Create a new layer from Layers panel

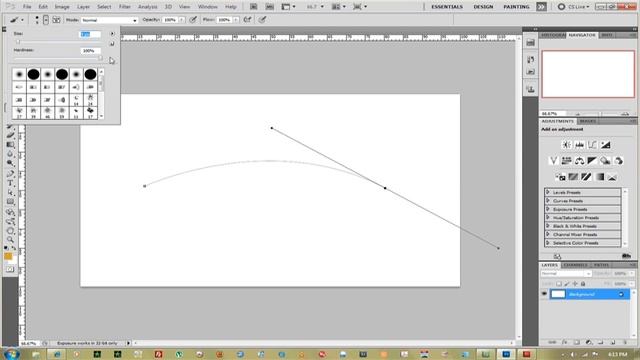(613, 342)
